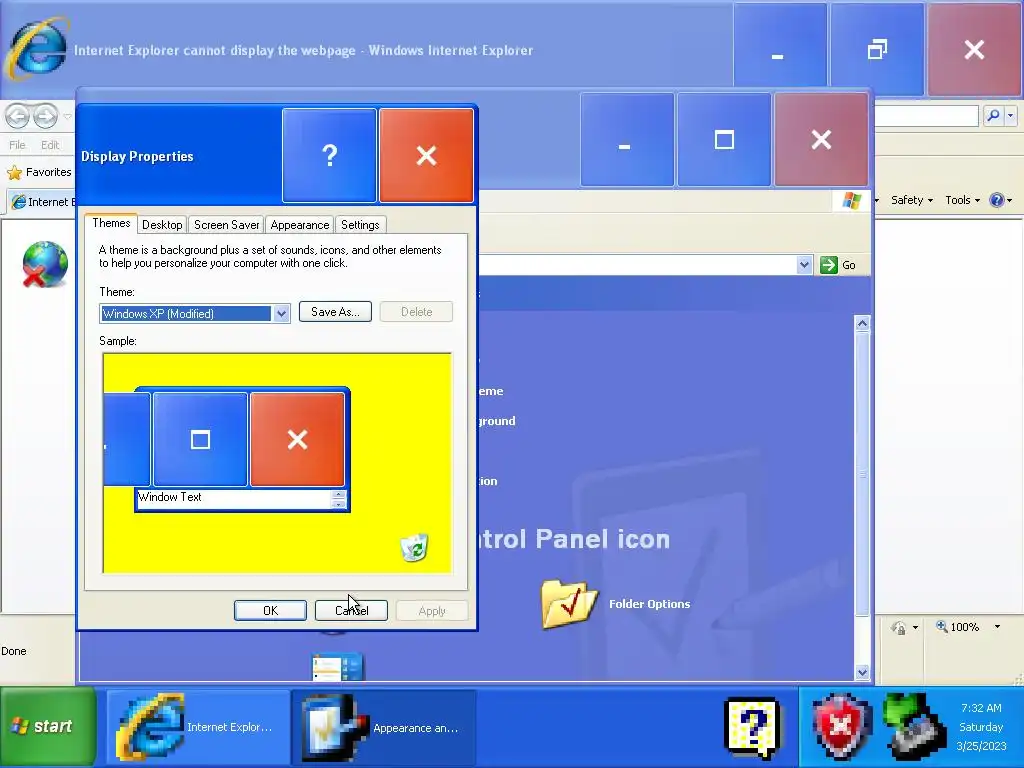Click the Display icon below the dialog

tap(338, 667)
